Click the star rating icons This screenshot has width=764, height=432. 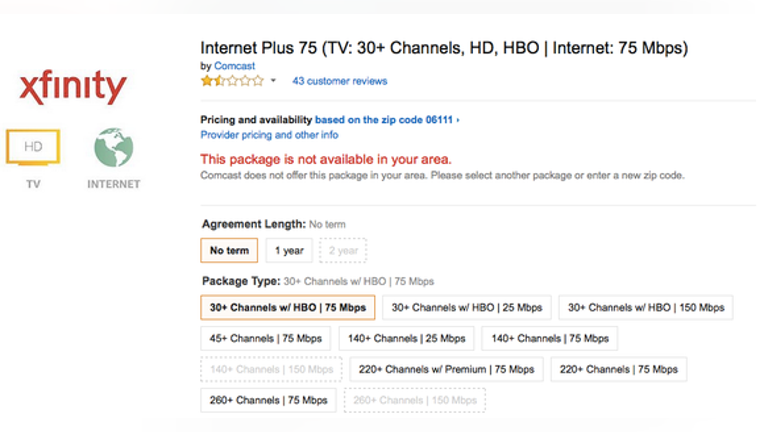click(x=232, y=81)
